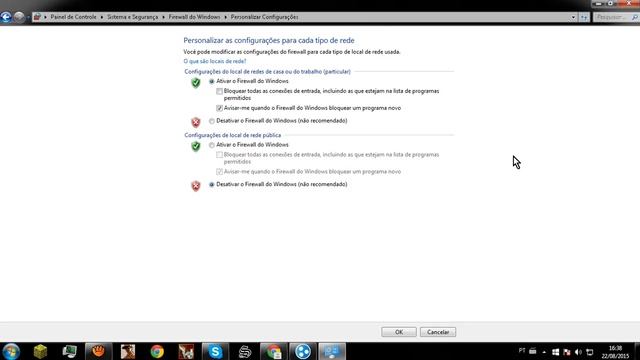
Task: Go to Sistema e Segurança breadcrumb
Action: pos(132,17)
